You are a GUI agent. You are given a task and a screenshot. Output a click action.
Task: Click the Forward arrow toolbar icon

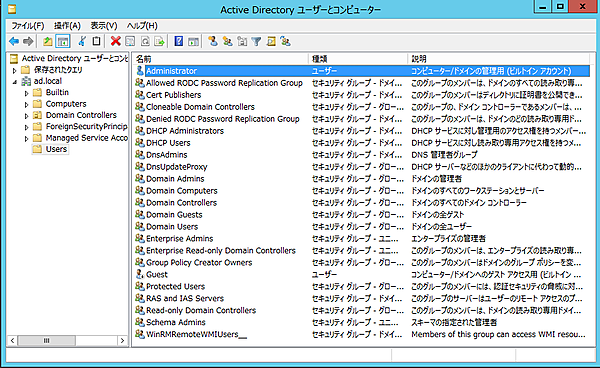point(28,41)
